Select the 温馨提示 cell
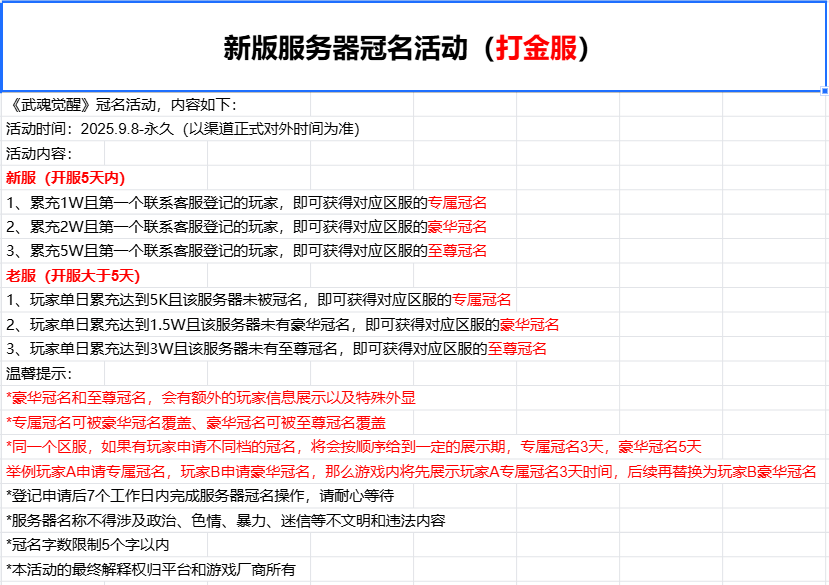829x585 pixels. coord(40,373)
